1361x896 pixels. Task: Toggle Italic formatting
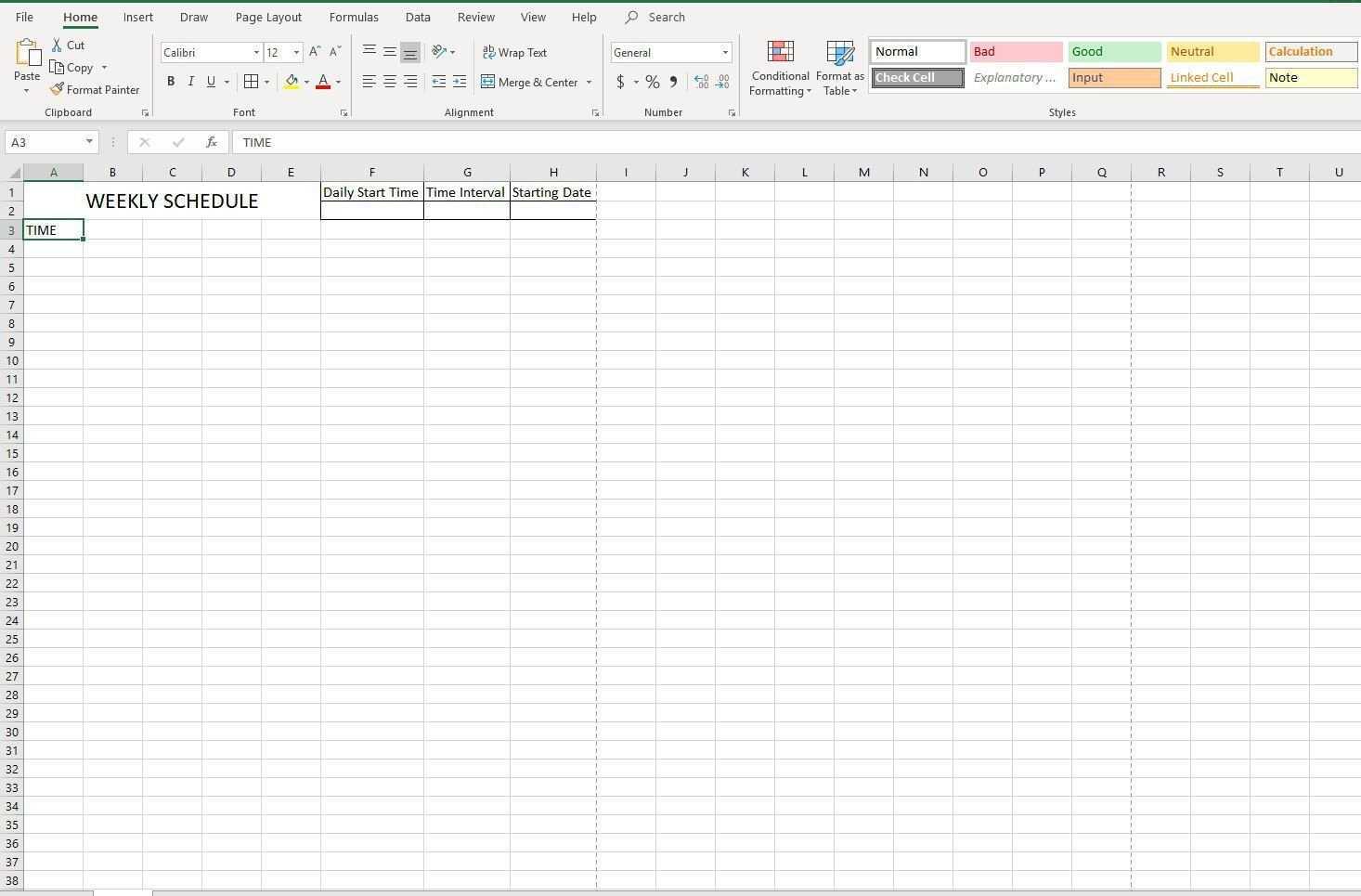tap(191, 83)
